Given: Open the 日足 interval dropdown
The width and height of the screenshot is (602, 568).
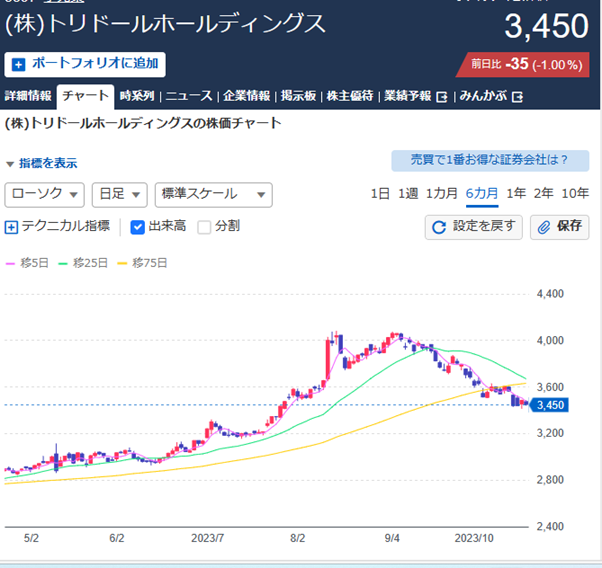Looking at the screenshot, I should pyautogui.click(x=119, y=195).
